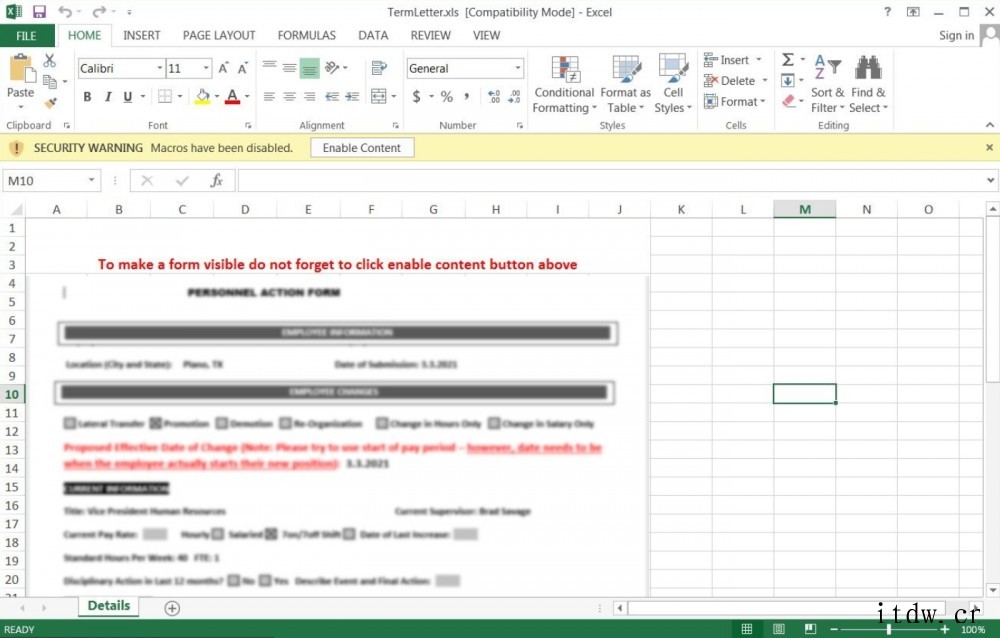
Task: Apply comma style
Action: click(467, 96)
